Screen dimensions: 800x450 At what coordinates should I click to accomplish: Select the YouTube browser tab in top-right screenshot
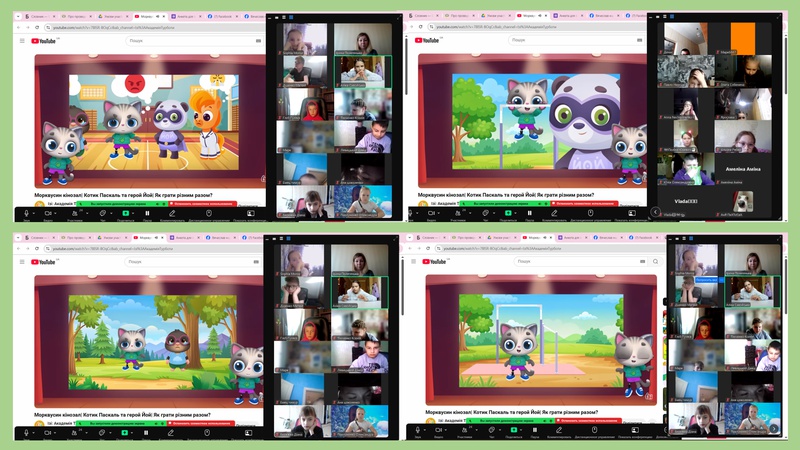click(533, 16)
